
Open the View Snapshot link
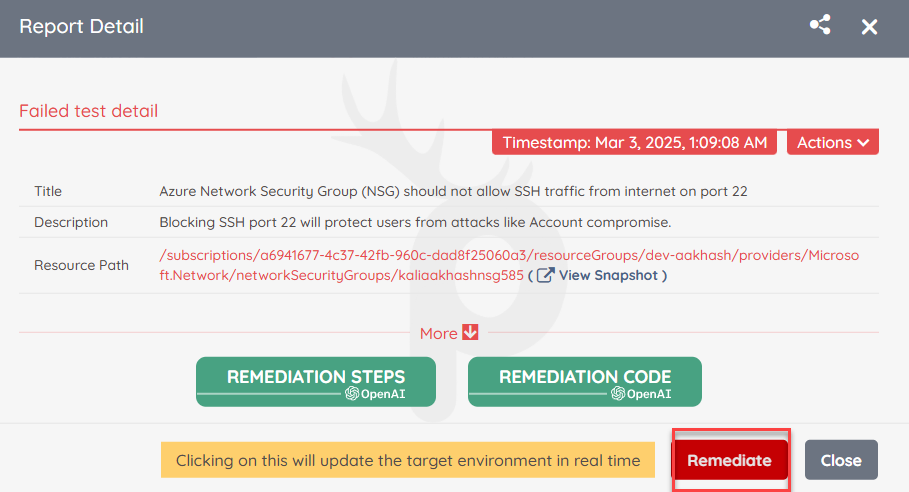(x=608, y=275)
